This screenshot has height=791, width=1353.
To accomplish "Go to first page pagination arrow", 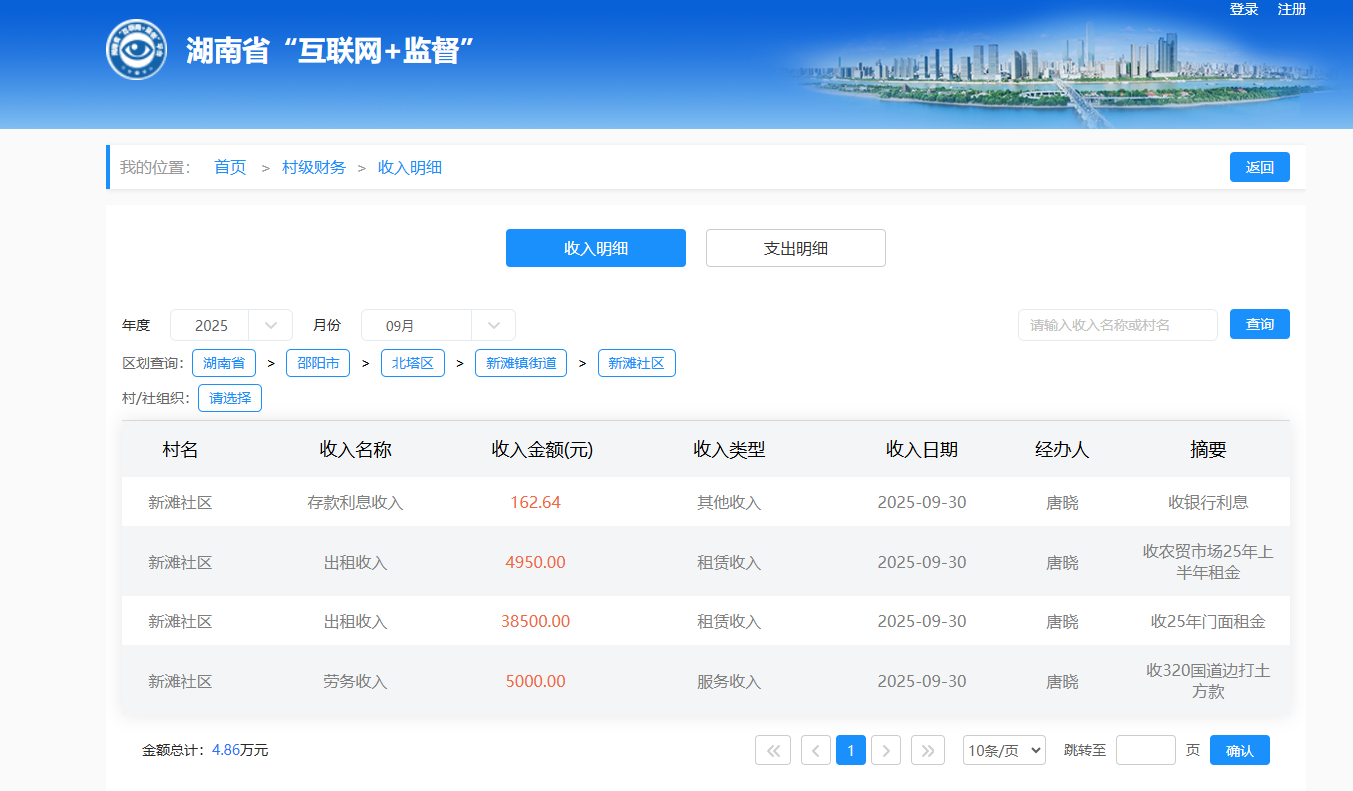I will click(x=773, y=750).
